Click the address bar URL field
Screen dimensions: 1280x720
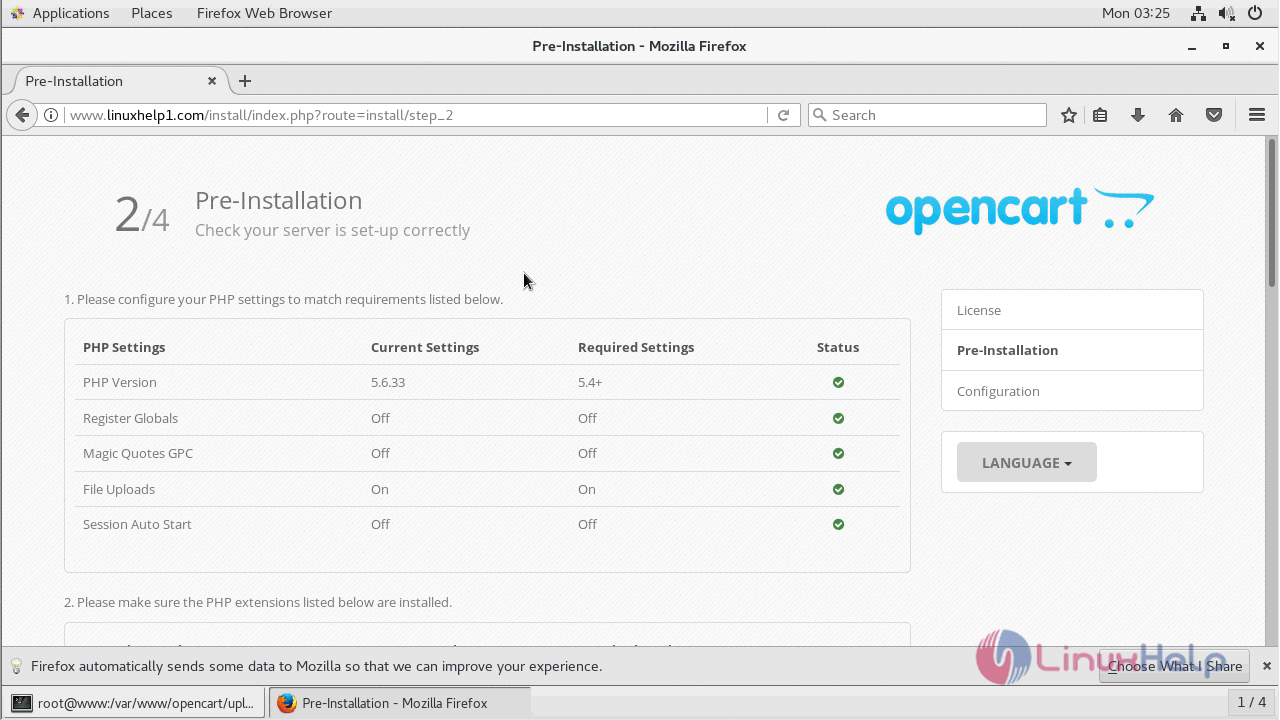[415, 115]
